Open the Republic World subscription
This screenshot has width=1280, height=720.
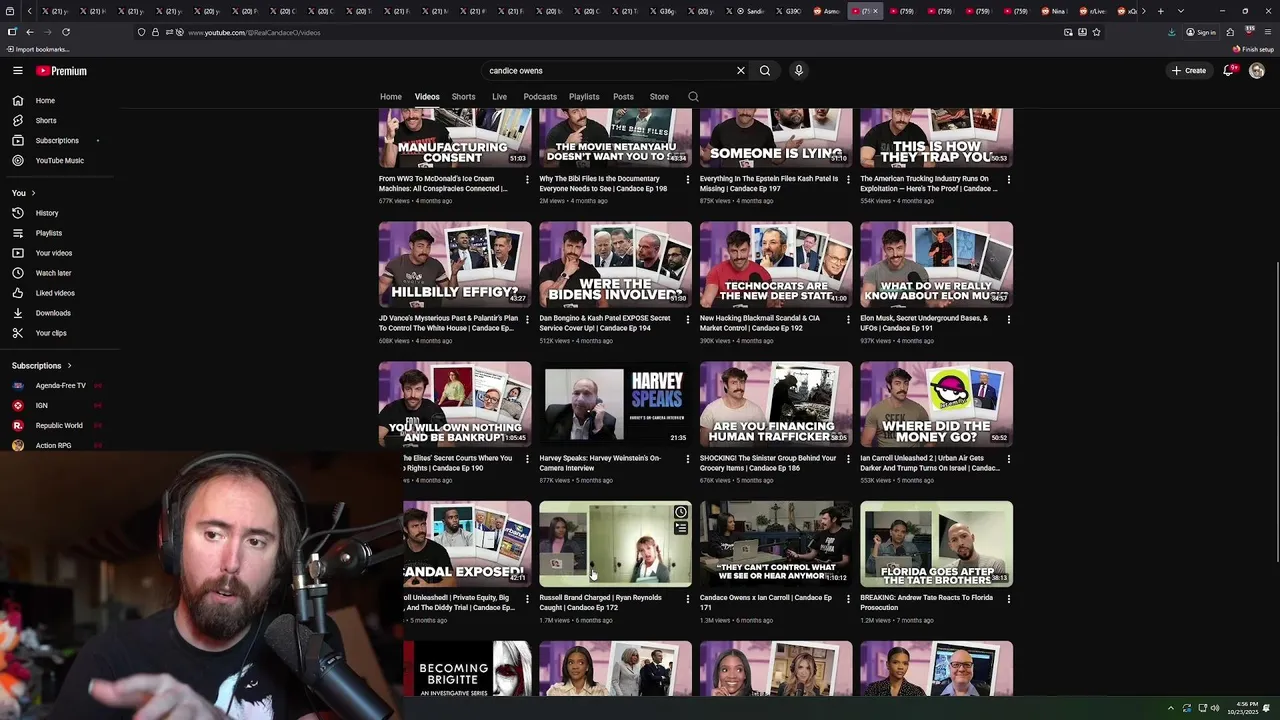point(60,426)
